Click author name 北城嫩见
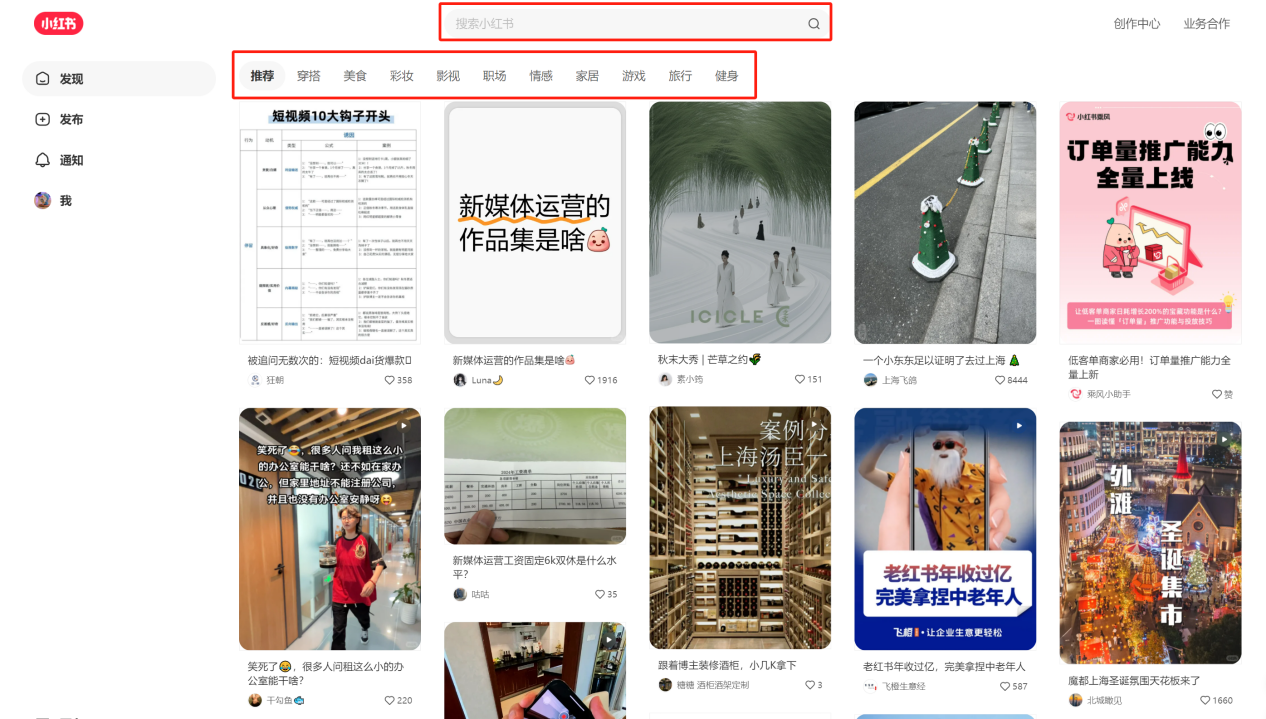This screenshot has height=719, width=1266. pyautogui.click(x=1104, y=700)
